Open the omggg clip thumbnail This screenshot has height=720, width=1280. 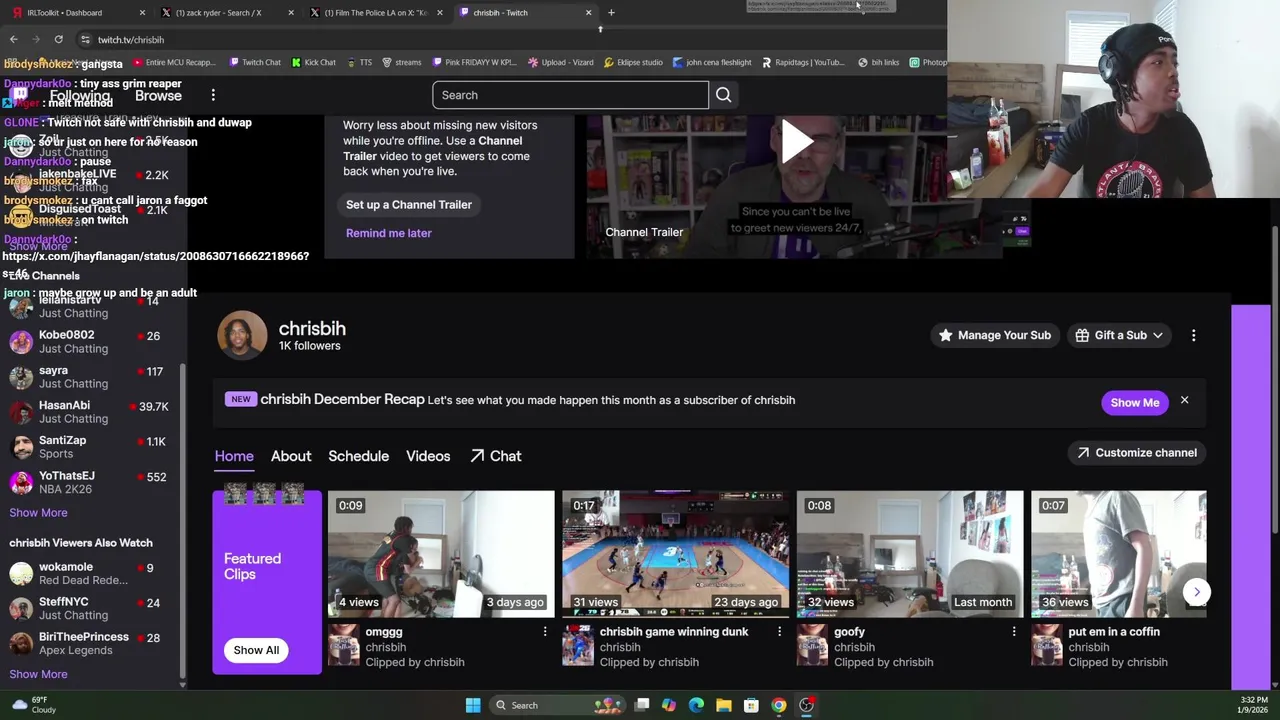(x=441, y=554)
